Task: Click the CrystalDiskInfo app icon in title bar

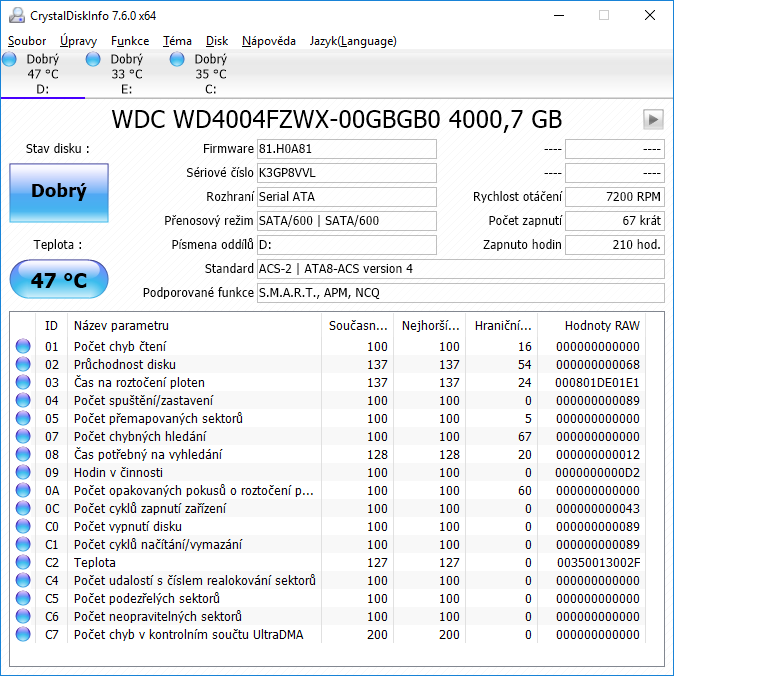Action: tap(17, 16)
